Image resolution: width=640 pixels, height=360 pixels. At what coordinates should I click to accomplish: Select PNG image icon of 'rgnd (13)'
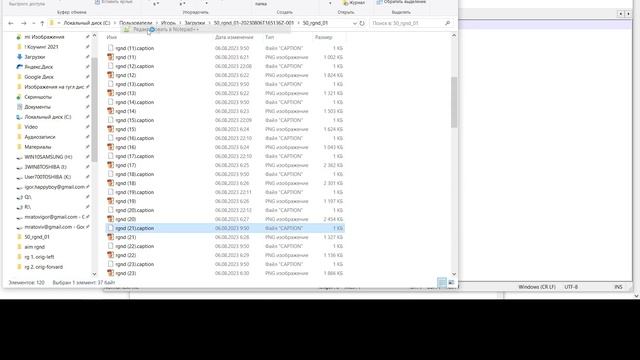[110, 93]
